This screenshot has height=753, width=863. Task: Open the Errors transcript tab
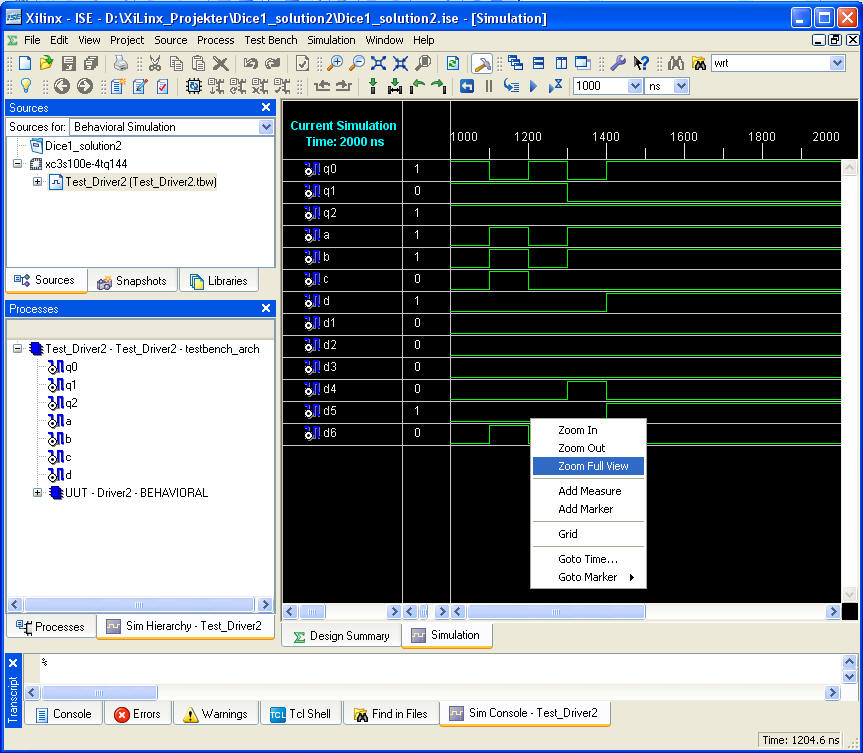[137, 714]
